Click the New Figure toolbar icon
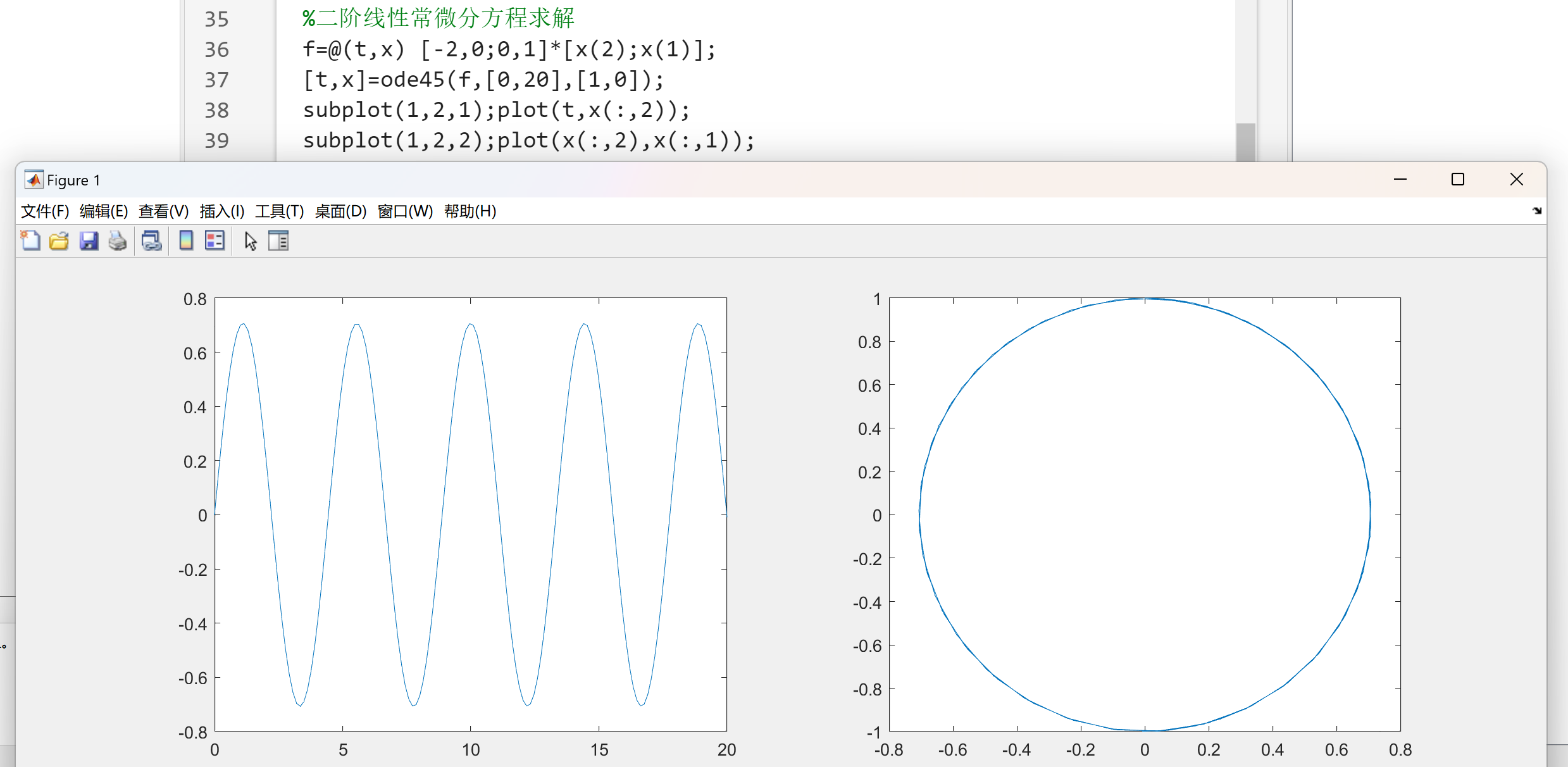The height and width of the screenshot is (767, 1568). coord(30,241)
